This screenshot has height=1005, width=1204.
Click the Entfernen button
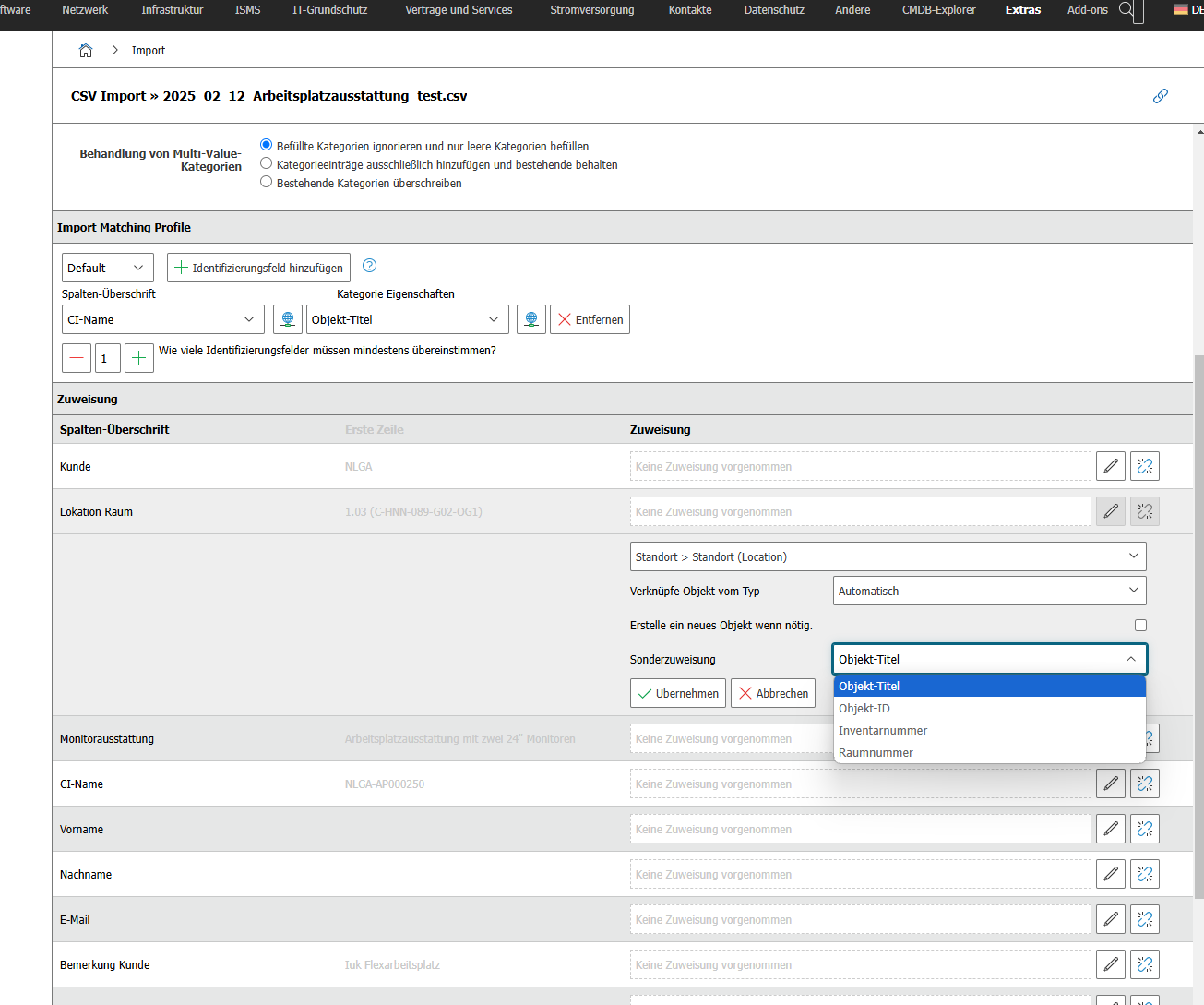(x=590, y=319)
